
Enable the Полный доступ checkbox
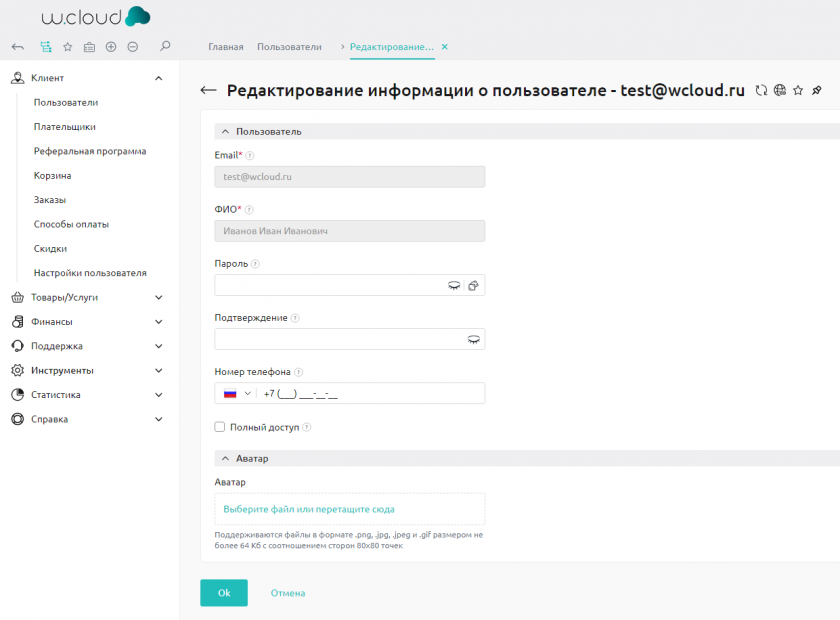tap(220, 427)
